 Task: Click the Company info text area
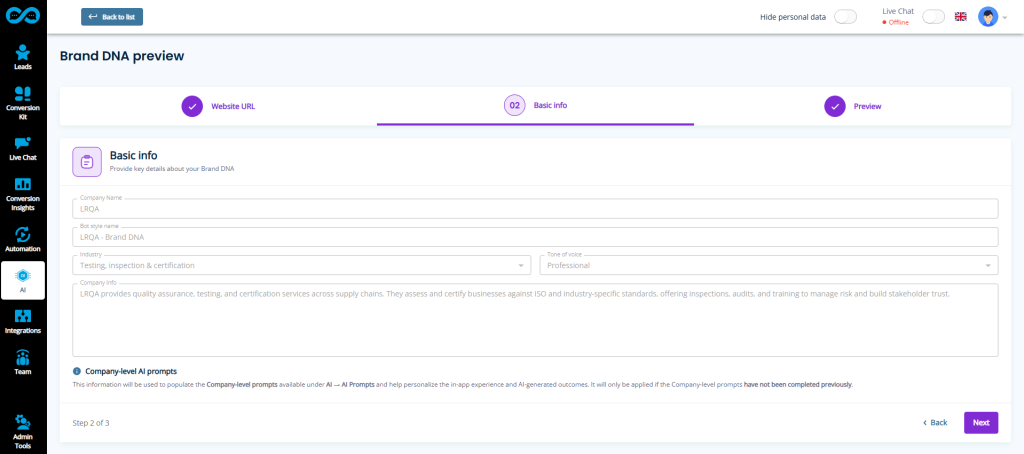(535, 320)
